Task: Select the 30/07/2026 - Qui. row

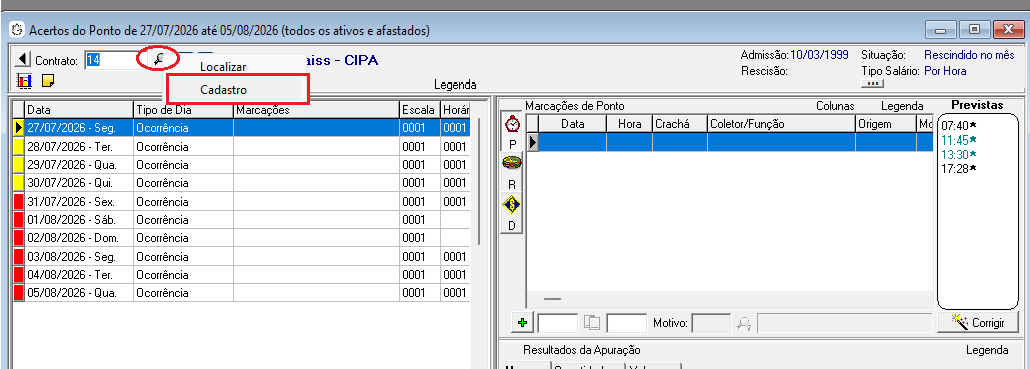Action: [242, 183]
